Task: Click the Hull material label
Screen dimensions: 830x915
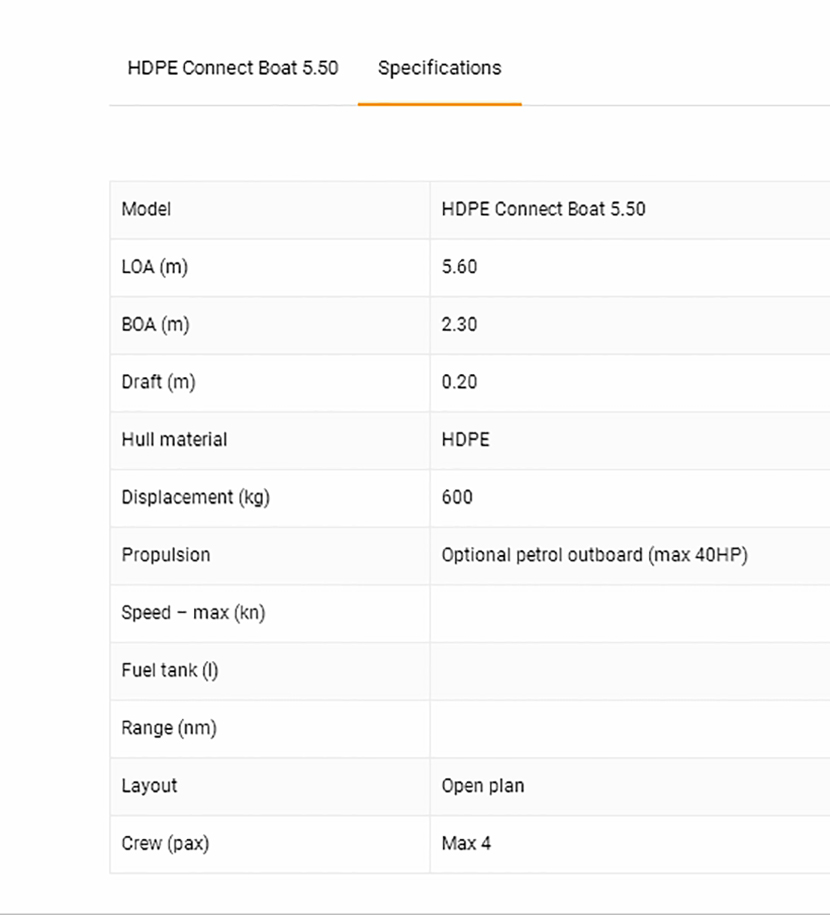Action: pyautogui.click(x=174, y=440)
